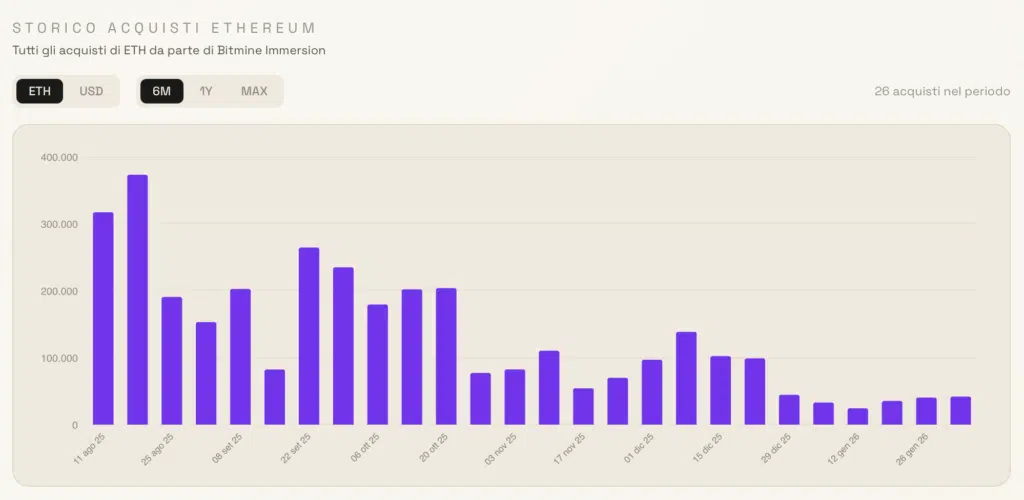The height and width of the screenshot is (500, 1024).
Task: Click the bar for 06 ott 25
Action: (x=377, y=364)
